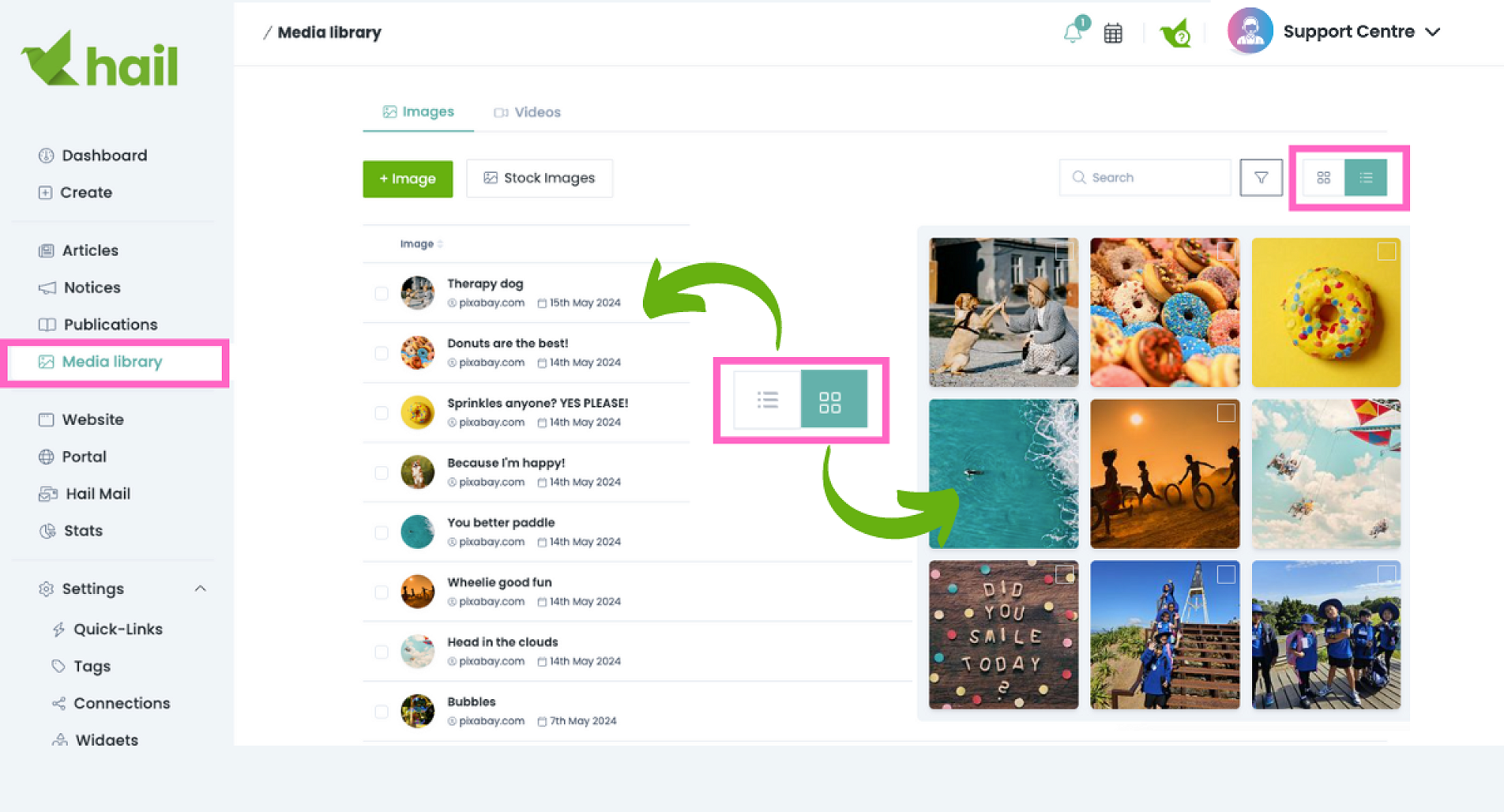1504x812 pixels.
Task: Switch to the Videos tab
Action: coord(527,112)
